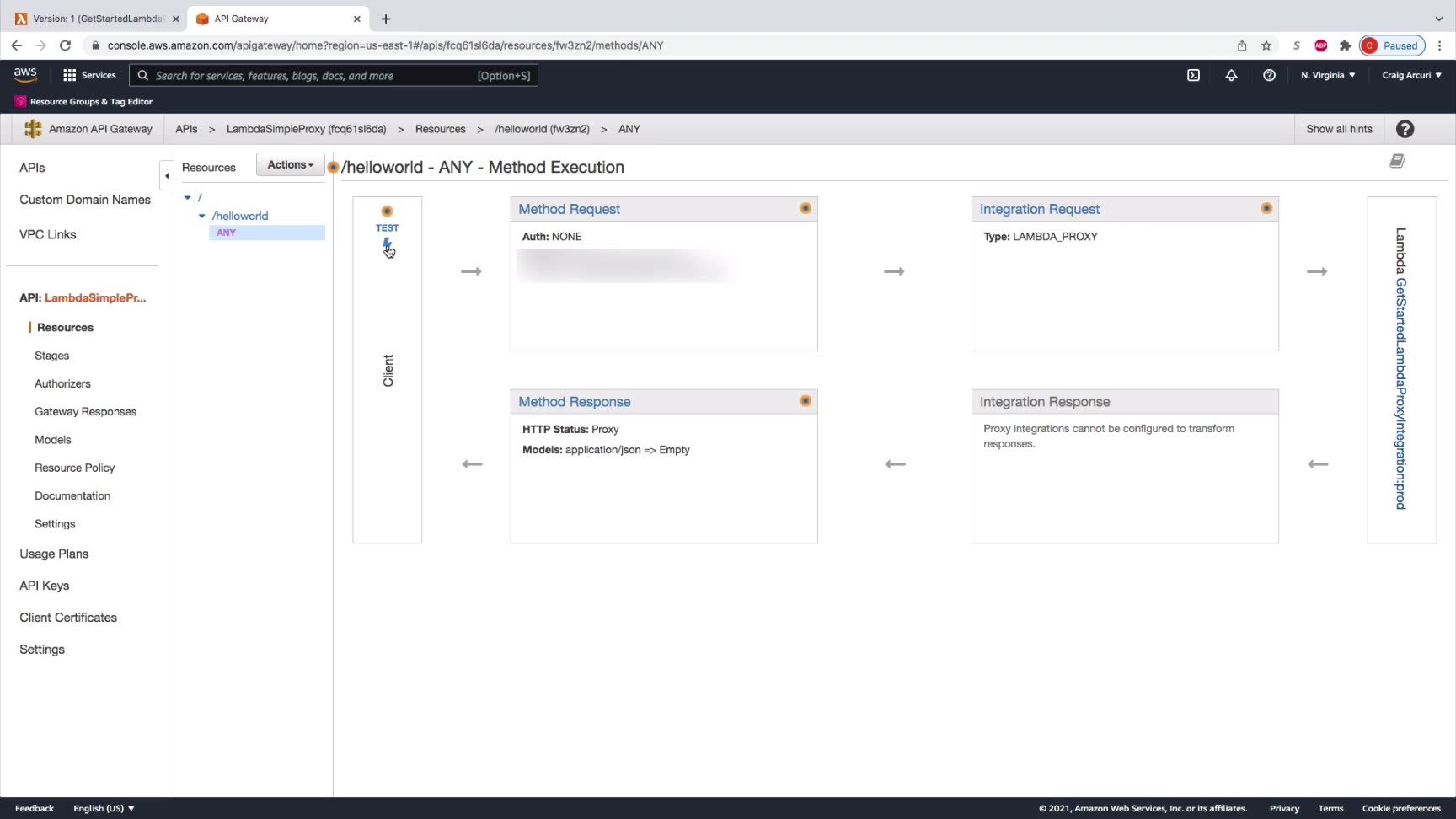Screen dimensions: 1456x819
Task: Open Resource Policy in the sidebar
Action: coord(74,468)
